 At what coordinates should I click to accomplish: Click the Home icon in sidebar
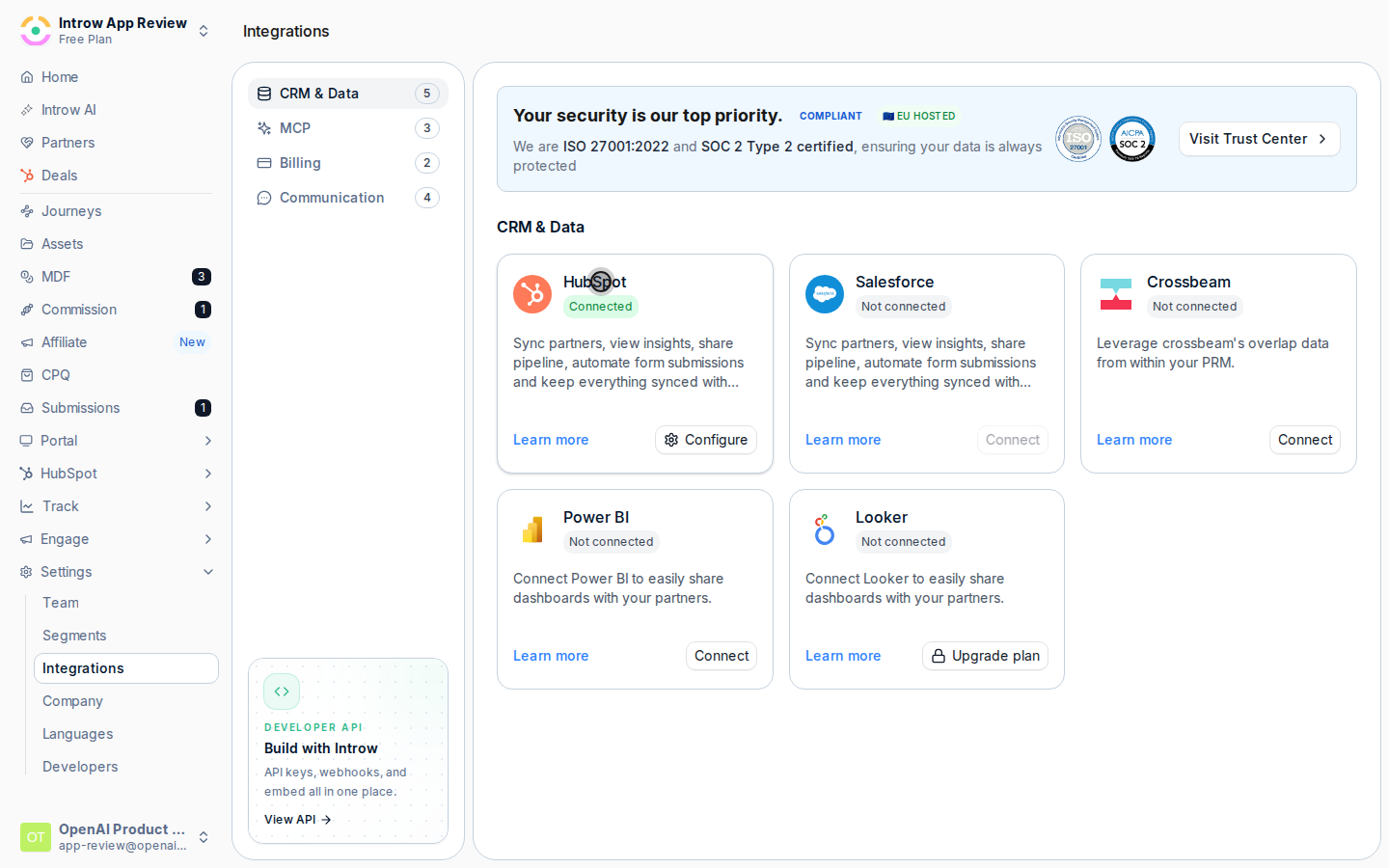tap(27, 77)
